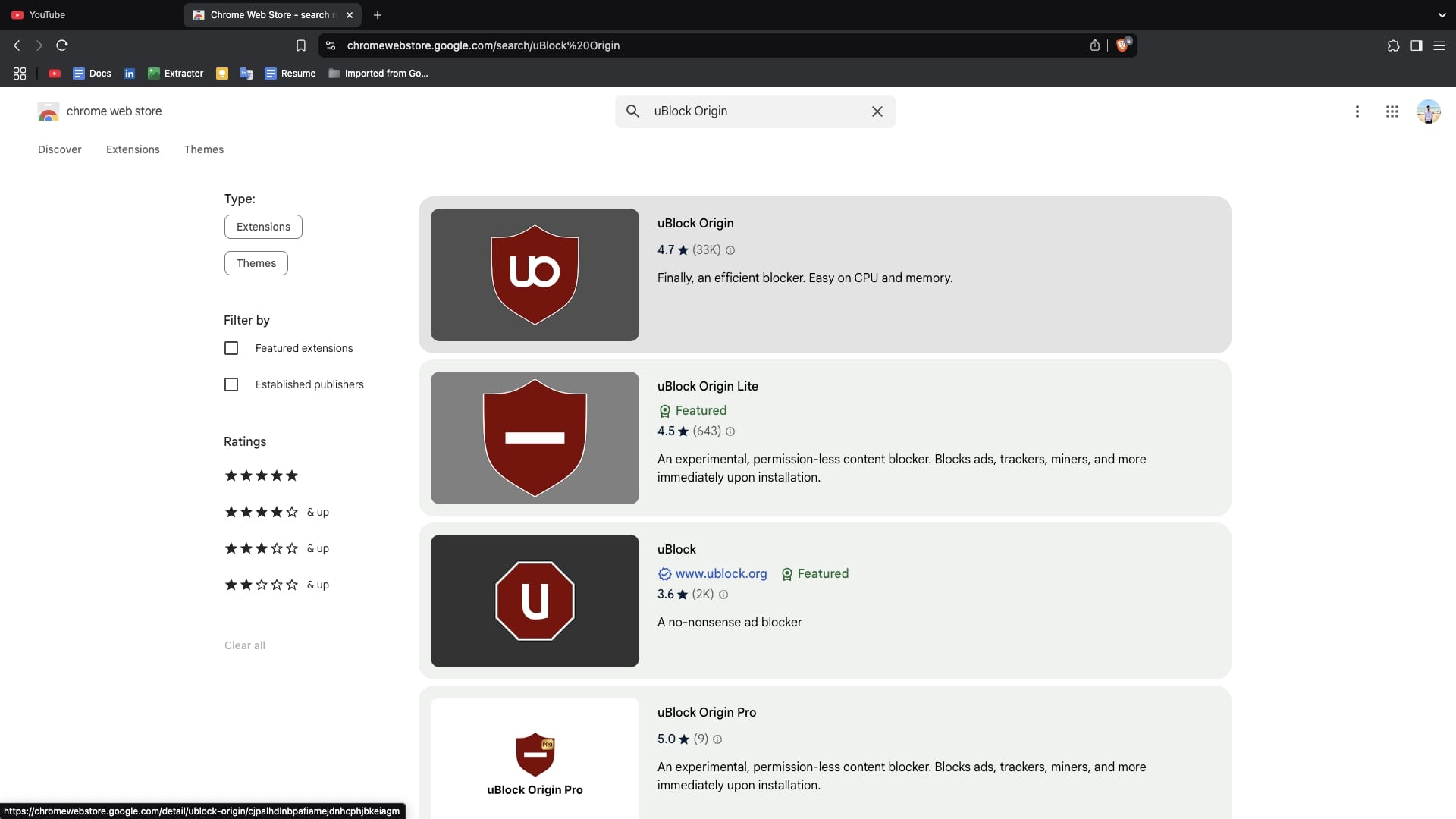
Task: Open the browser extensions puzzle icon
Action: [1393, 45]
